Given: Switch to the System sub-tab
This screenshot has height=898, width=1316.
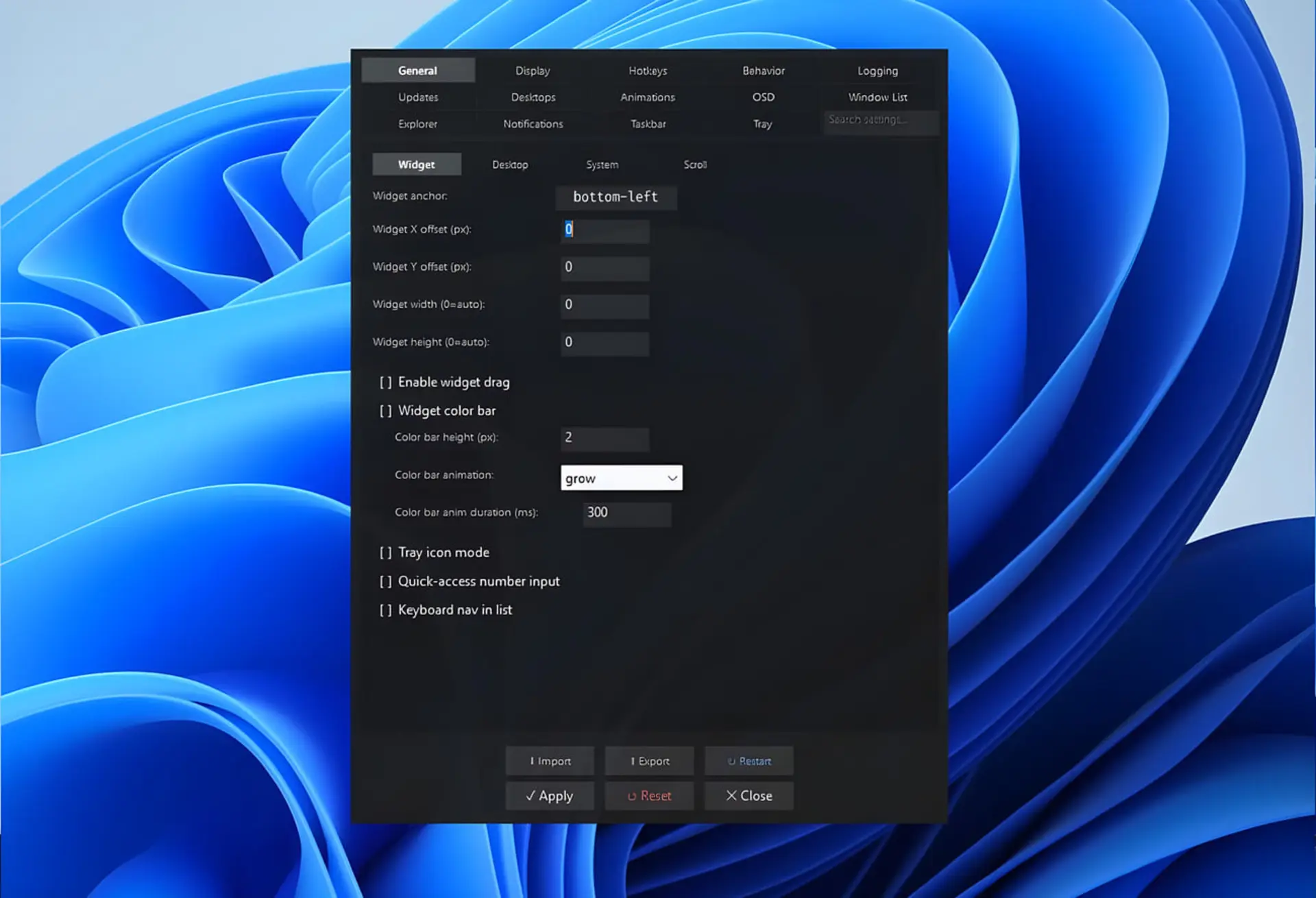Looking at the screenshot, I should [x=602, y=165].
